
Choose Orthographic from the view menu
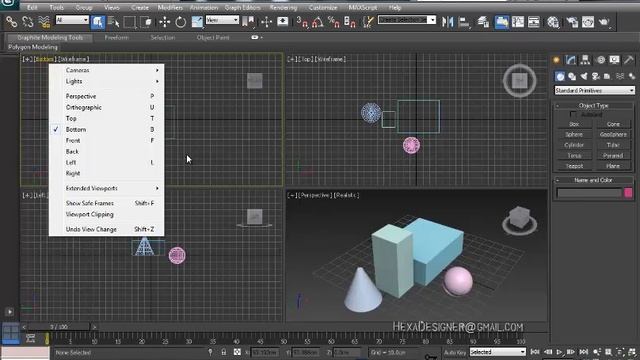click(x=107, y=107)
